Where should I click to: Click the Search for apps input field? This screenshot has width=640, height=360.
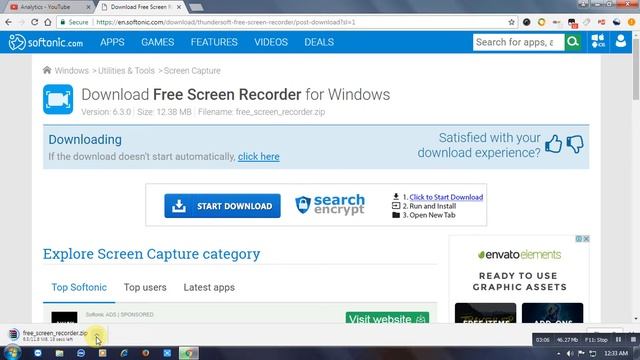(518, 42)
